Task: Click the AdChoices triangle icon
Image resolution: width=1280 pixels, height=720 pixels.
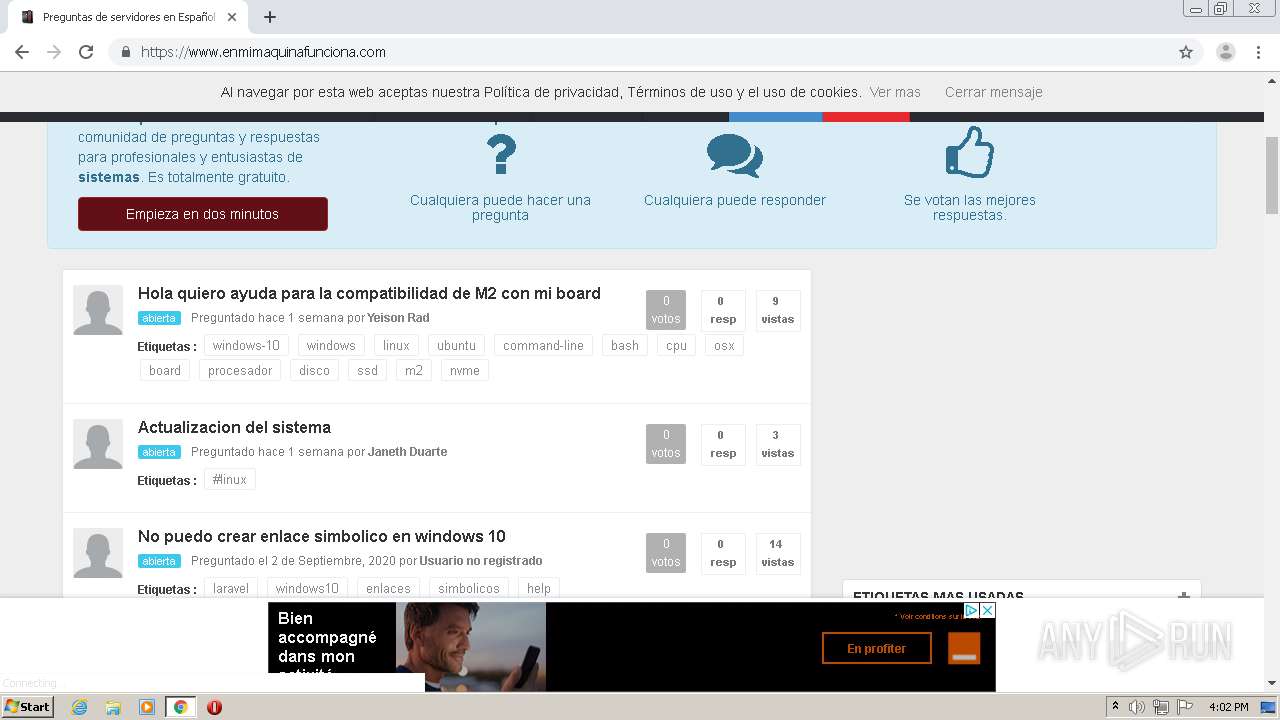Action: tap(971, 610)
